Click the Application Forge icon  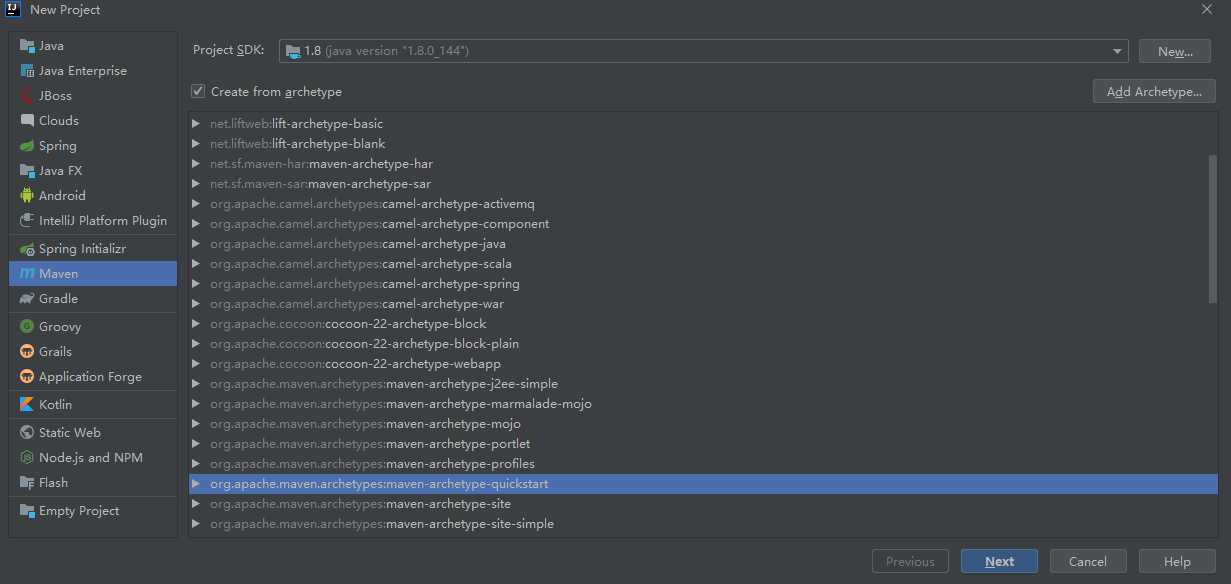pos(27,377)
